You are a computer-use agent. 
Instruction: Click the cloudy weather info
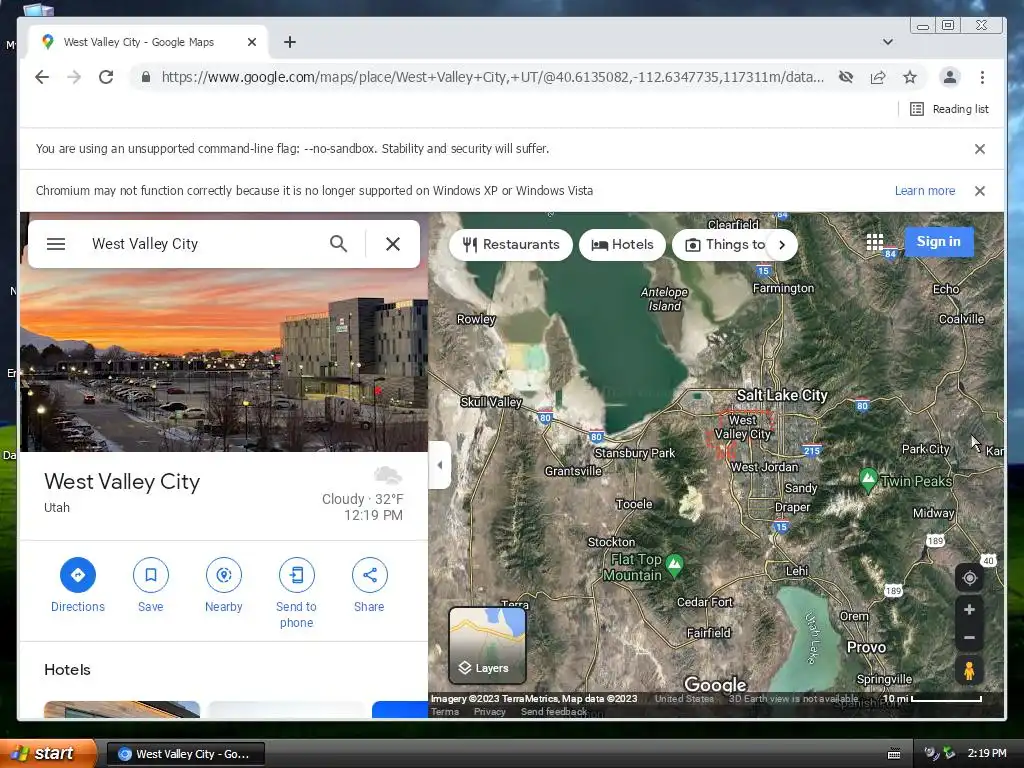tap(362, 495)
